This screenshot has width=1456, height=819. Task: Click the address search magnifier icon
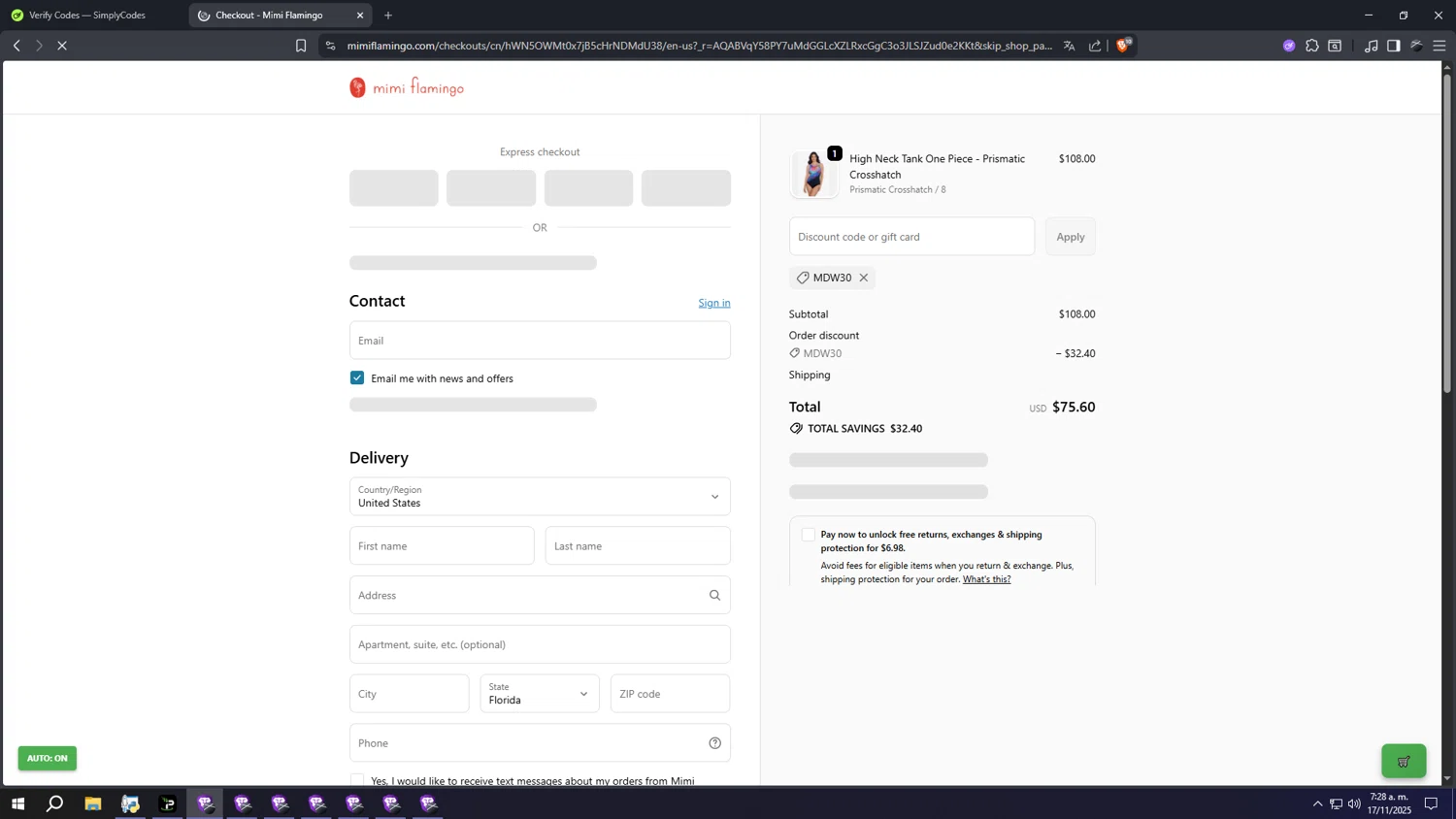click(714, 595)
